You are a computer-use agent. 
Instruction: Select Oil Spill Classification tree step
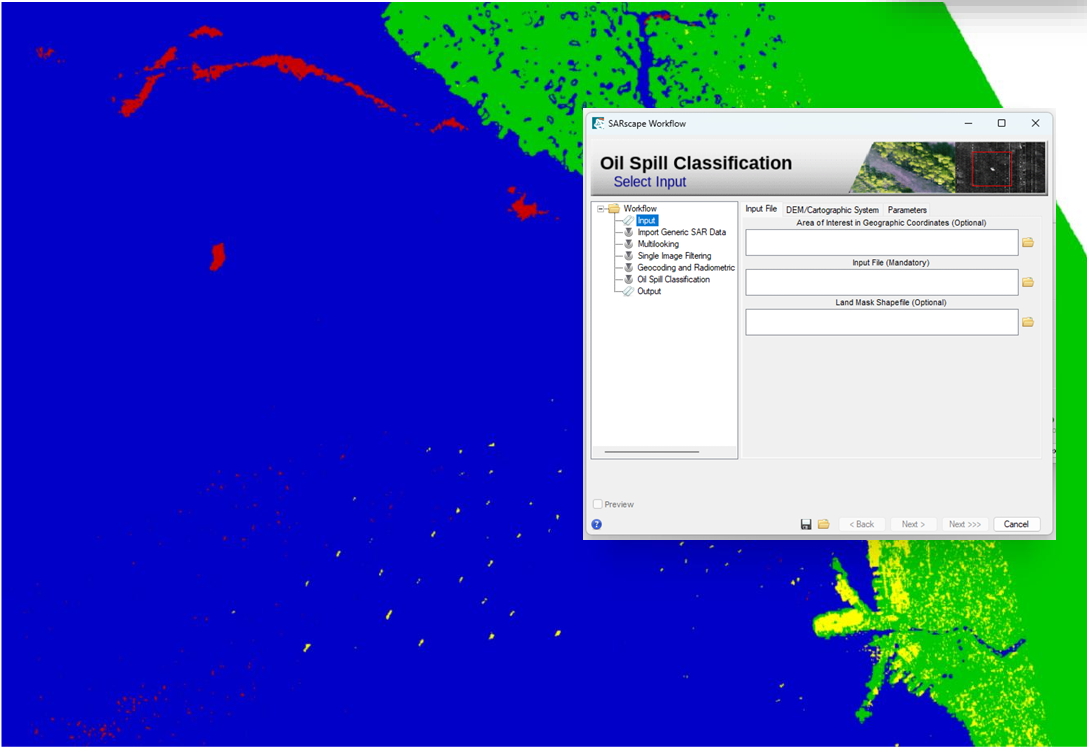673,279
